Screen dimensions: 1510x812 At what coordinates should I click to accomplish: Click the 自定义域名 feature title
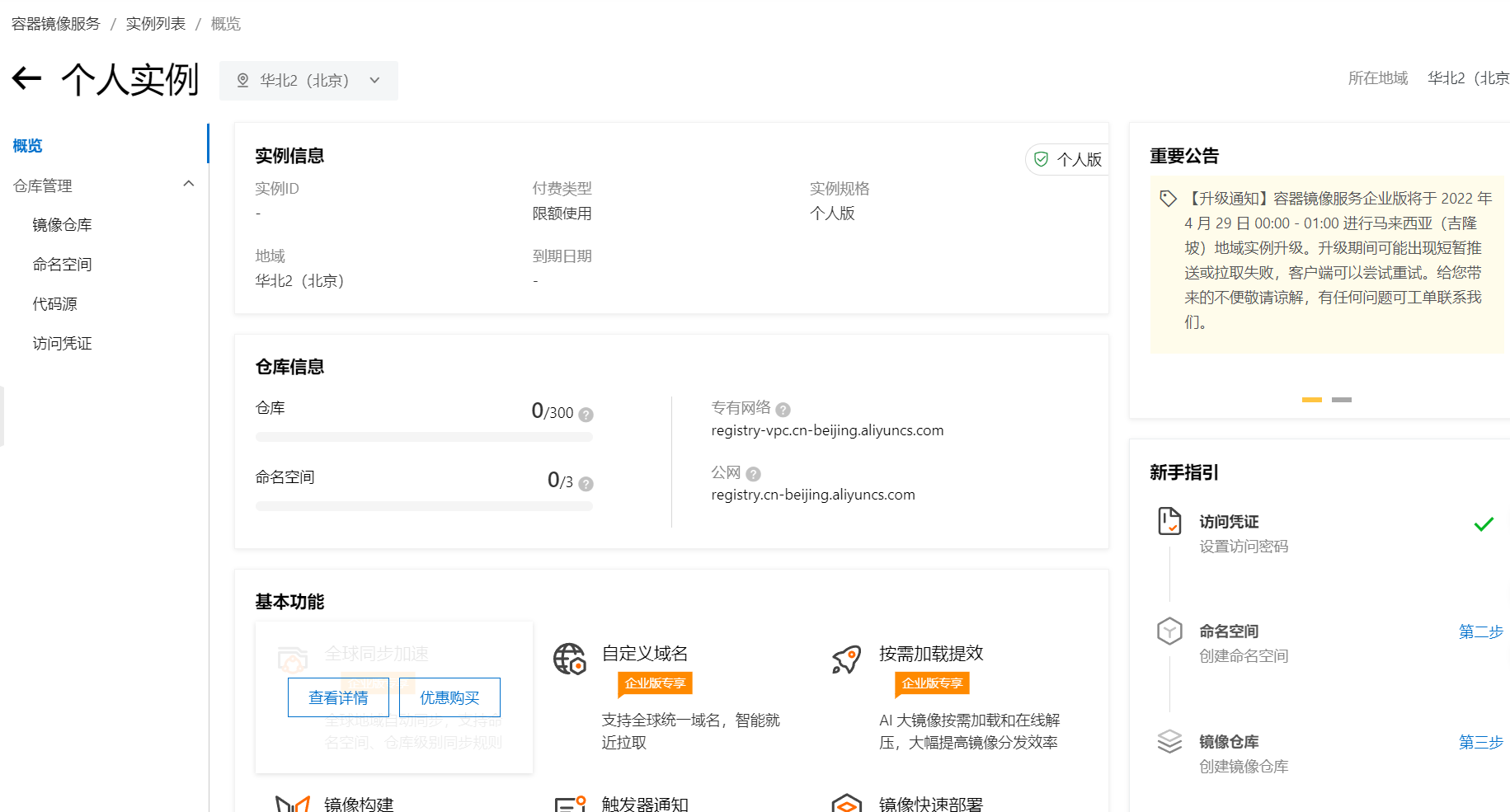tap(645, 654)
